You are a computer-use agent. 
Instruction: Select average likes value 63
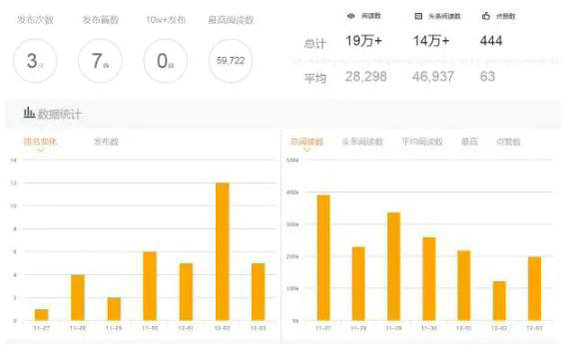pyautogui.click(x=488, y=76)
